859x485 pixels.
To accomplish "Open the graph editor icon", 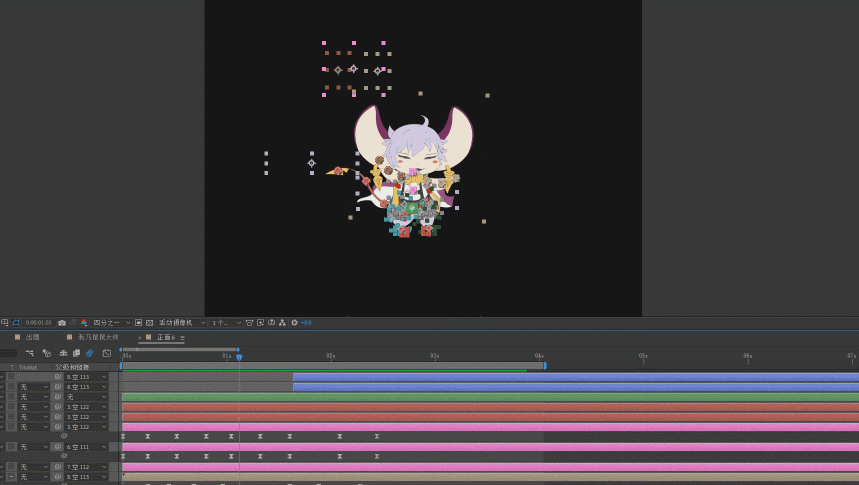I will tap(107, 353).
